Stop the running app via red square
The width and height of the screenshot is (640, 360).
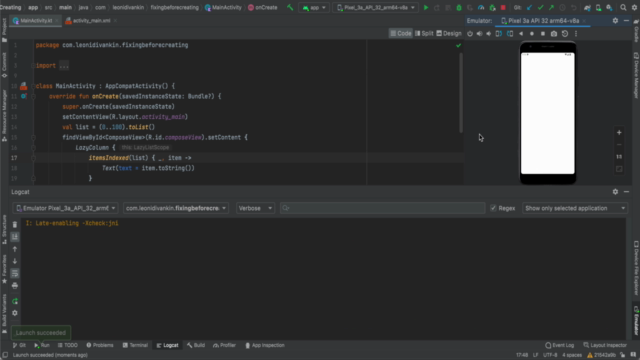click(503, 8)
